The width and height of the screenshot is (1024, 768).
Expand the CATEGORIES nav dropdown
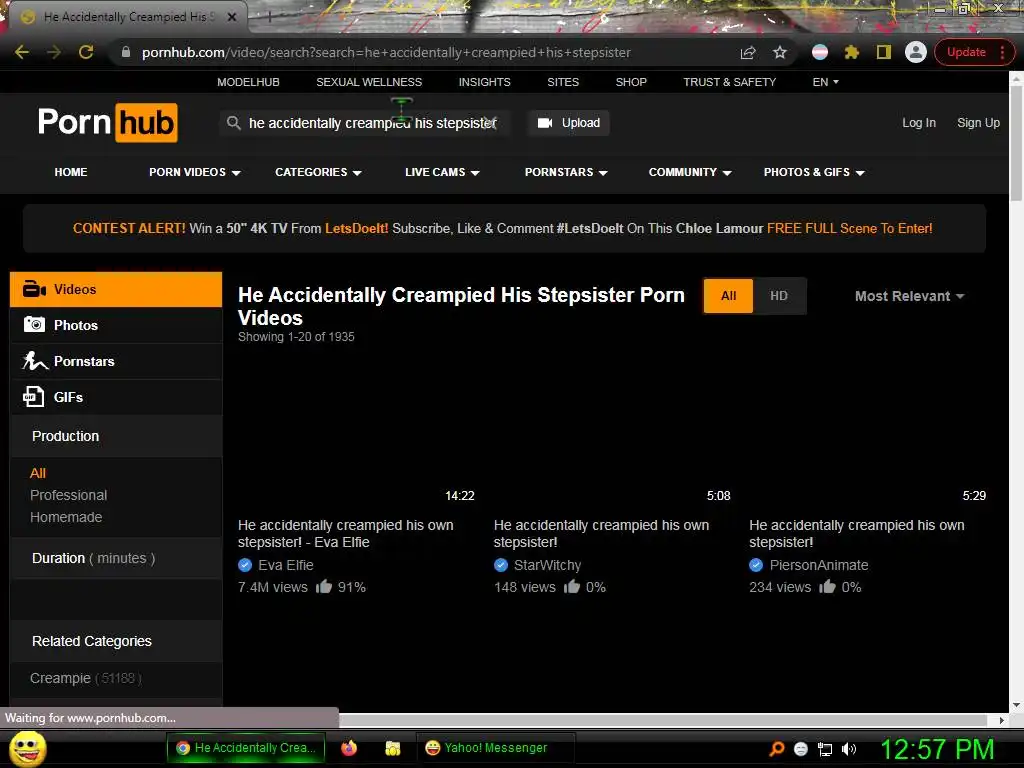[x=318, y=172]
